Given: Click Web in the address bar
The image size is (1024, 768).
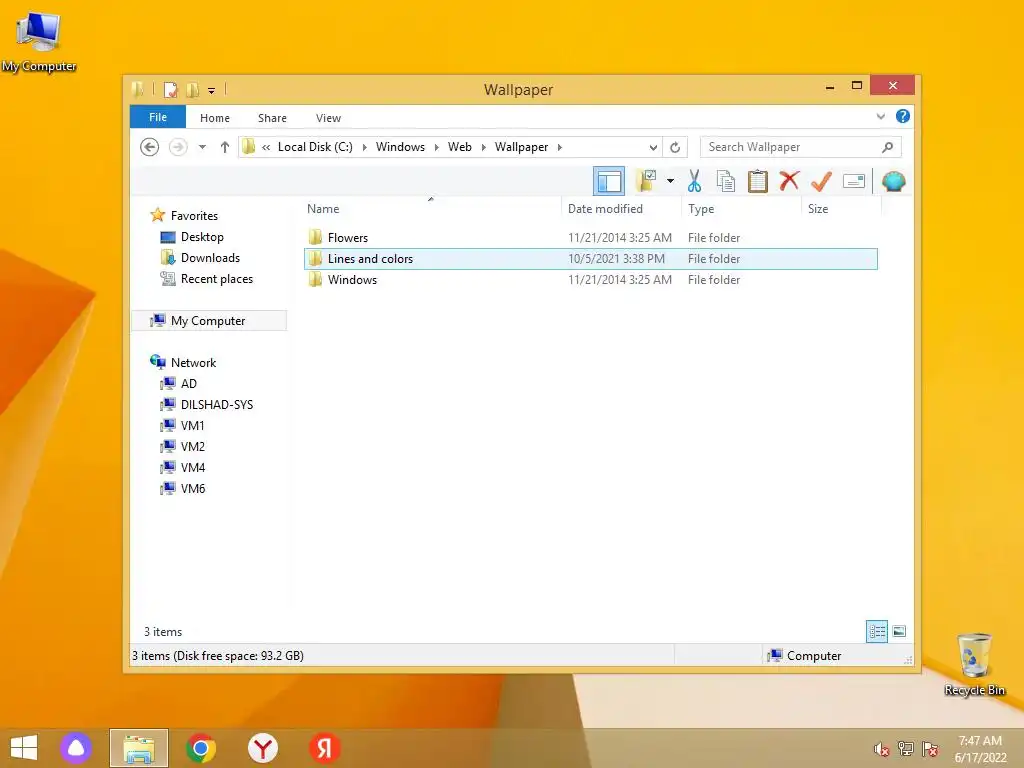Looking at the screenshot, I should 460,147.
